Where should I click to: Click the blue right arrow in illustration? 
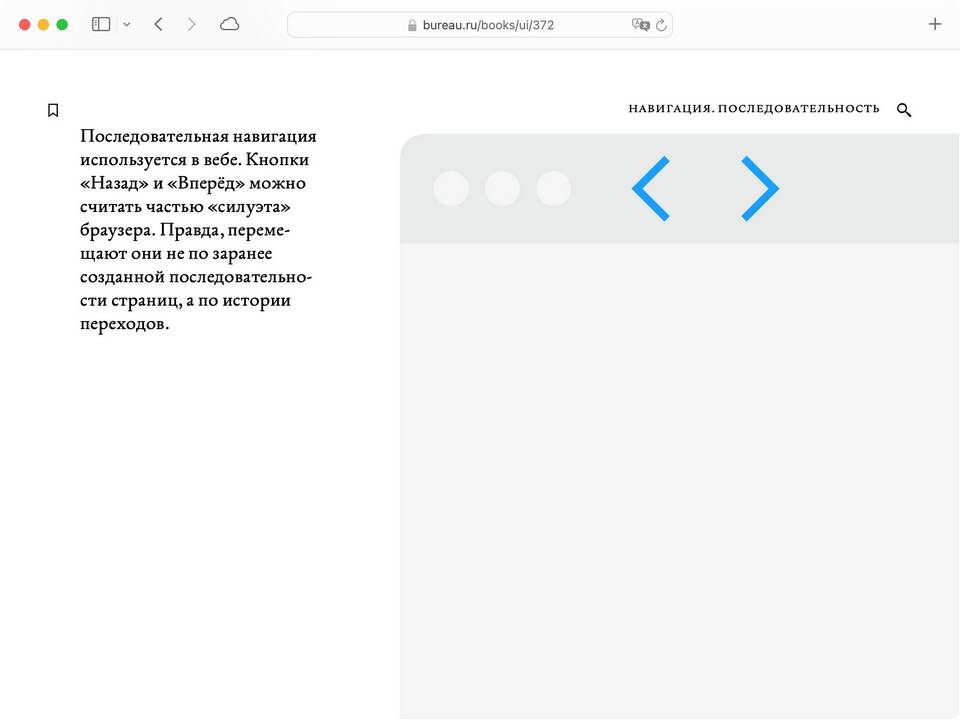[760, 189]
